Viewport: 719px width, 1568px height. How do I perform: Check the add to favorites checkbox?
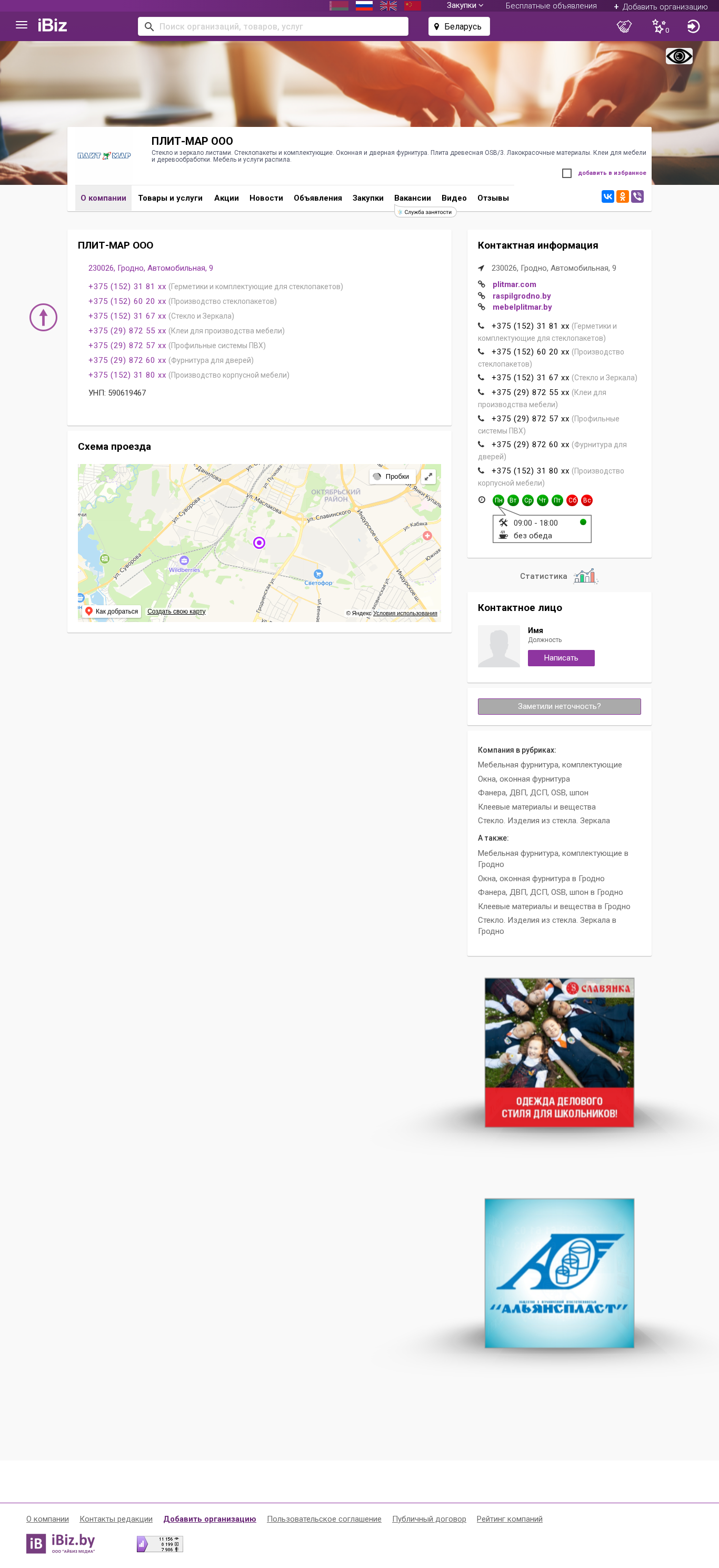tap(567, 173)
